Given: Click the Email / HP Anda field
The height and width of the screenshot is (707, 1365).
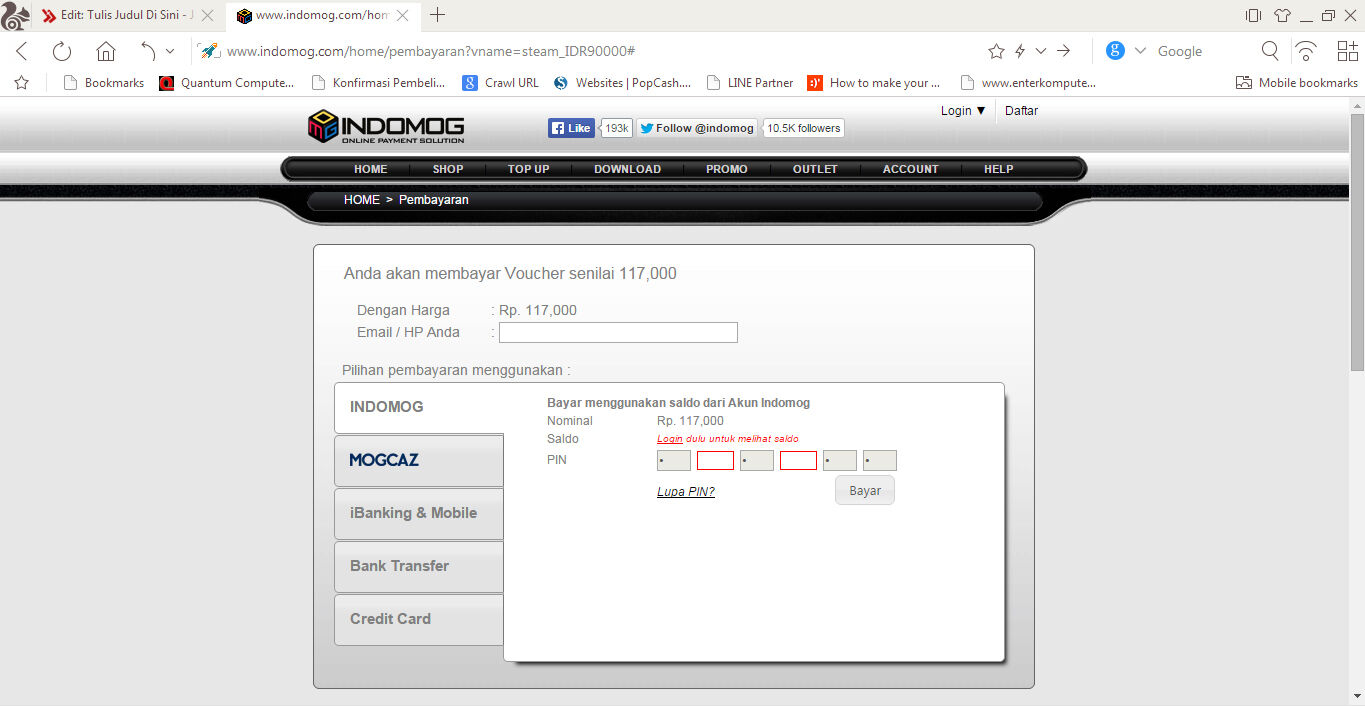Looking at the screenshot, I should [x=618, y=333].
